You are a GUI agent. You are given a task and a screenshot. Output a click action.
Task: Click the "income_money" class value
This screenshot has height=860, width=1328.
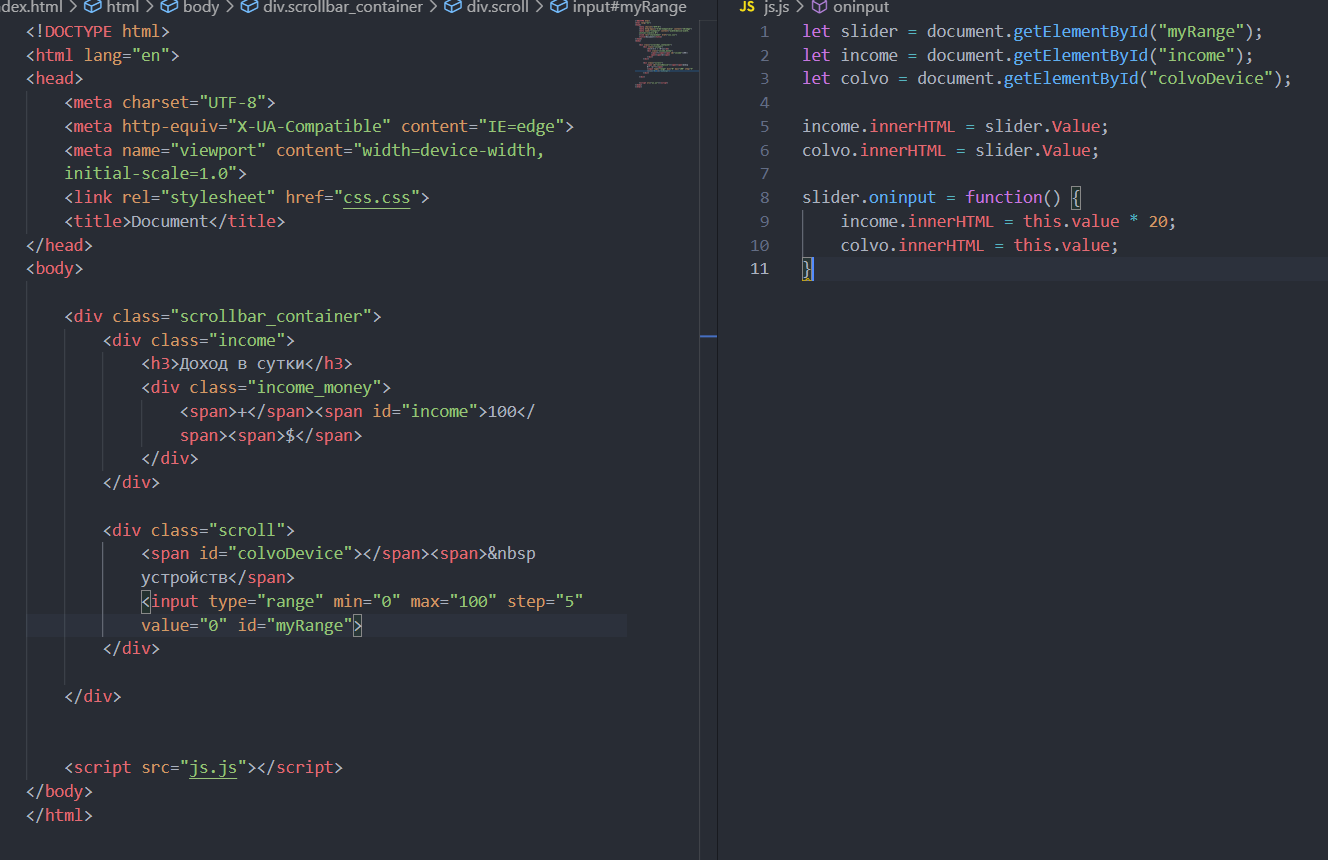tap(314, 387)
